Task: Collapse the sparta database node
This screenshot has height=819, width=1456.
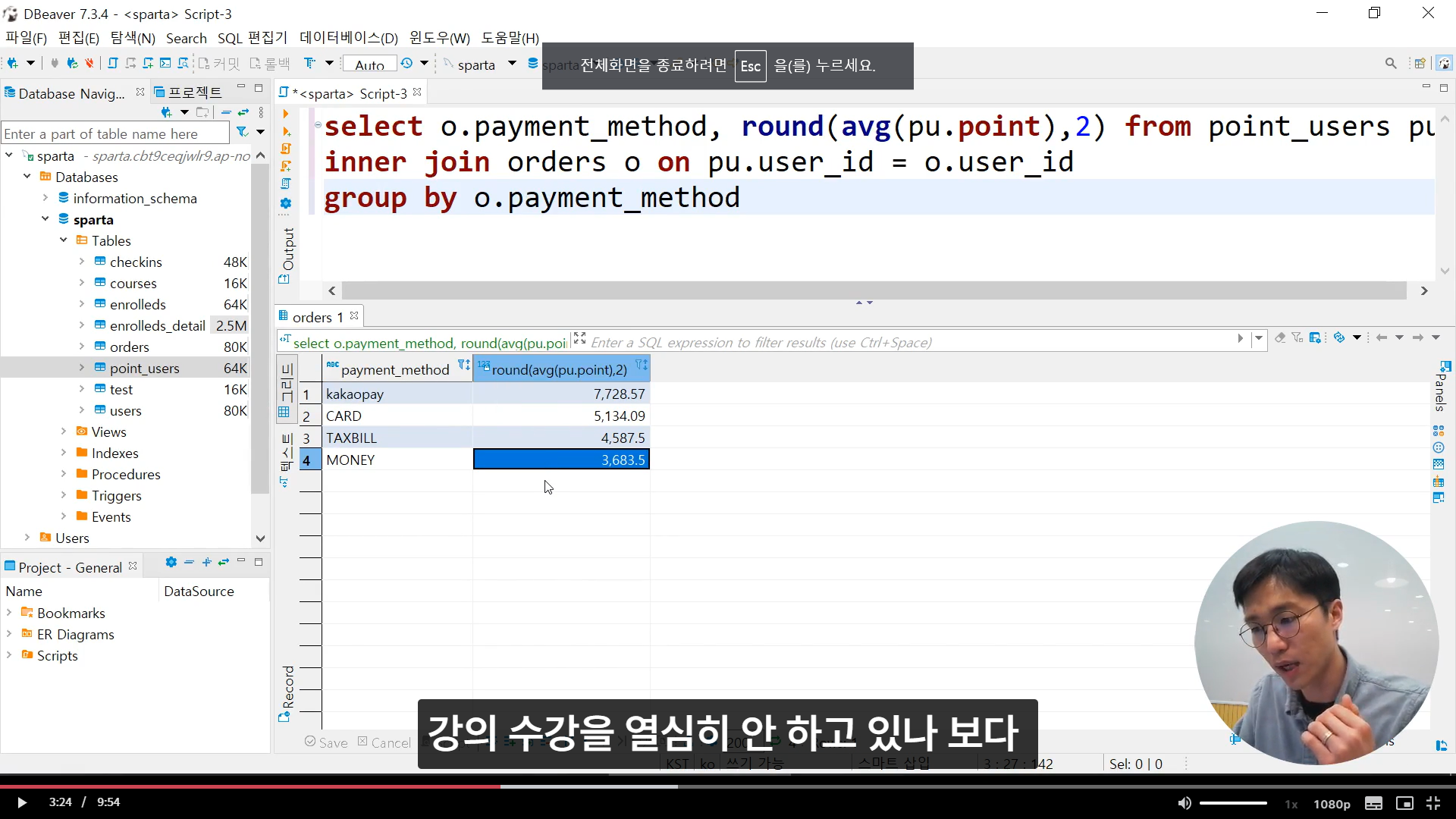Action: [45, 219]
